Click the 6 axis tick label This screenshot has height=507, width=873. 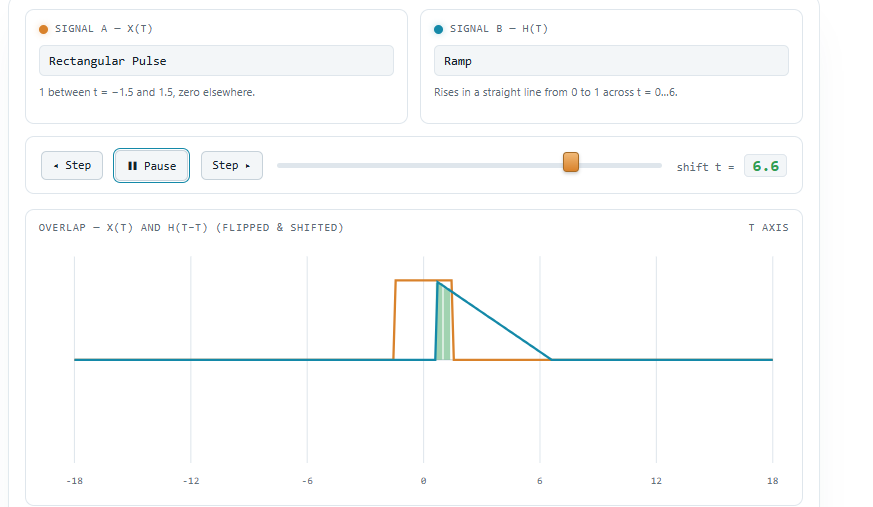[540, 481]
